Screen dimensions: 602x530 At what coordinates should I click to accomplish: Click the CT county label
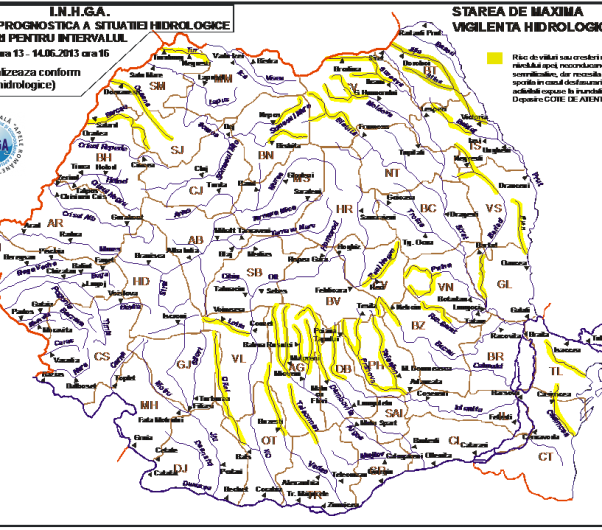[x=546, y=456]
